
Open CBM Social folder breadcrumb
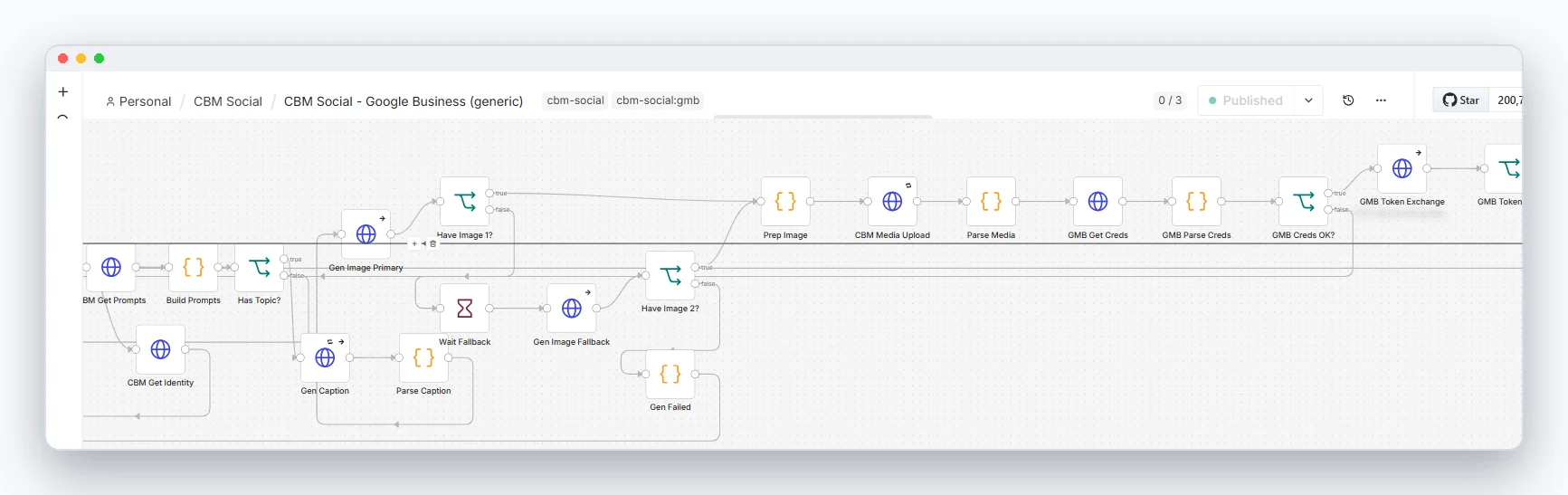[x=228, y=101]
